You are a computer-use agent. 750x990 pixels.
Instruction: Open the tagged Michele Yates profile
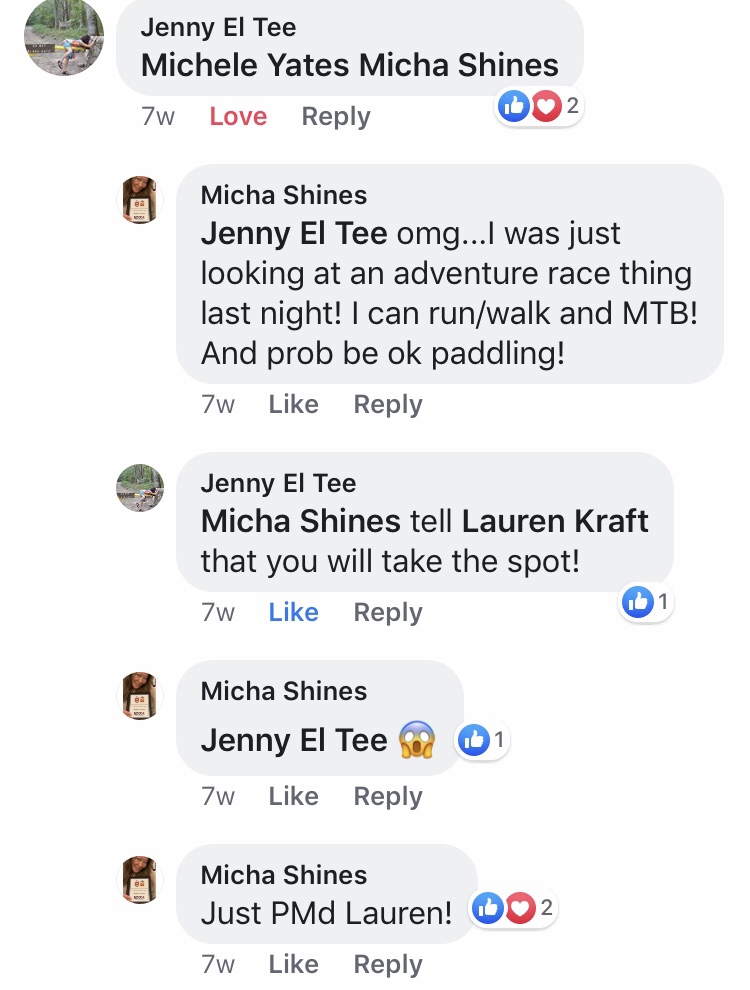coord(246,66)
